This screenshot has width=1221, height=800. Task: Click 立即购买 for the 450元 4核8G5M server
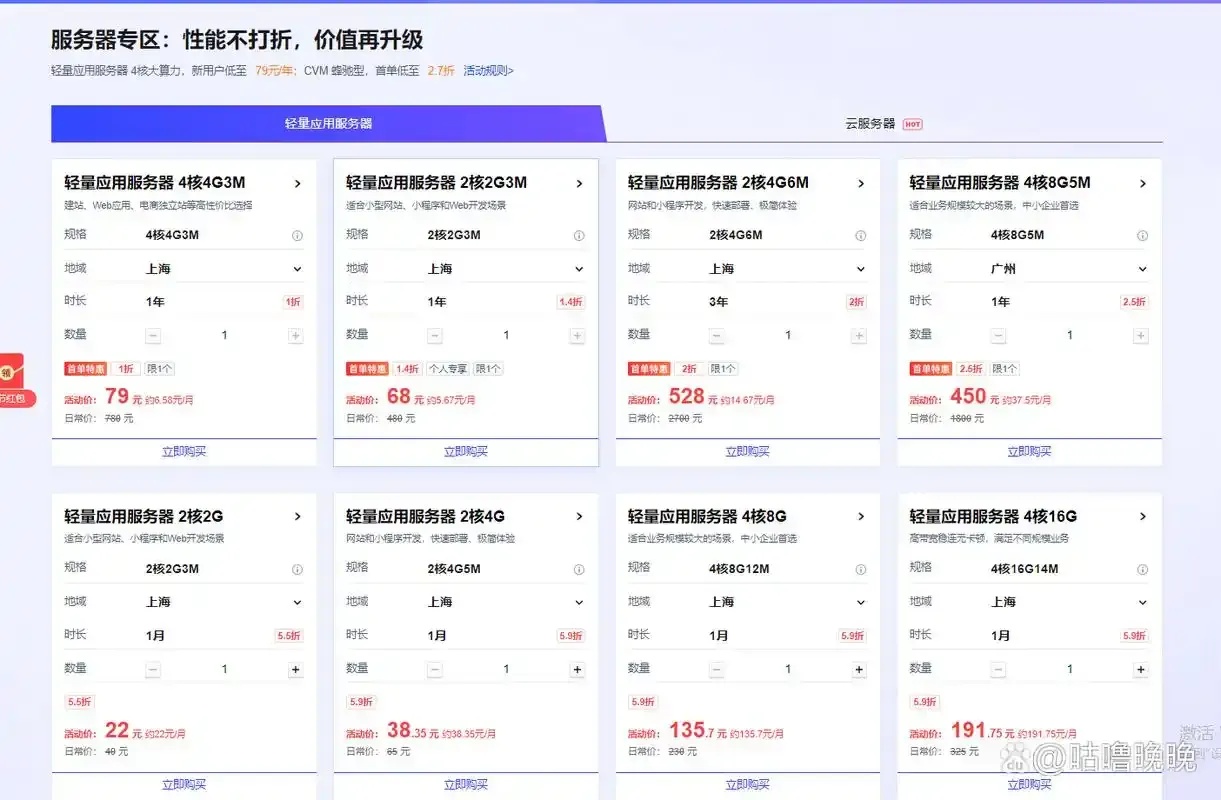pyautogui.click(x=1030, y=452)
